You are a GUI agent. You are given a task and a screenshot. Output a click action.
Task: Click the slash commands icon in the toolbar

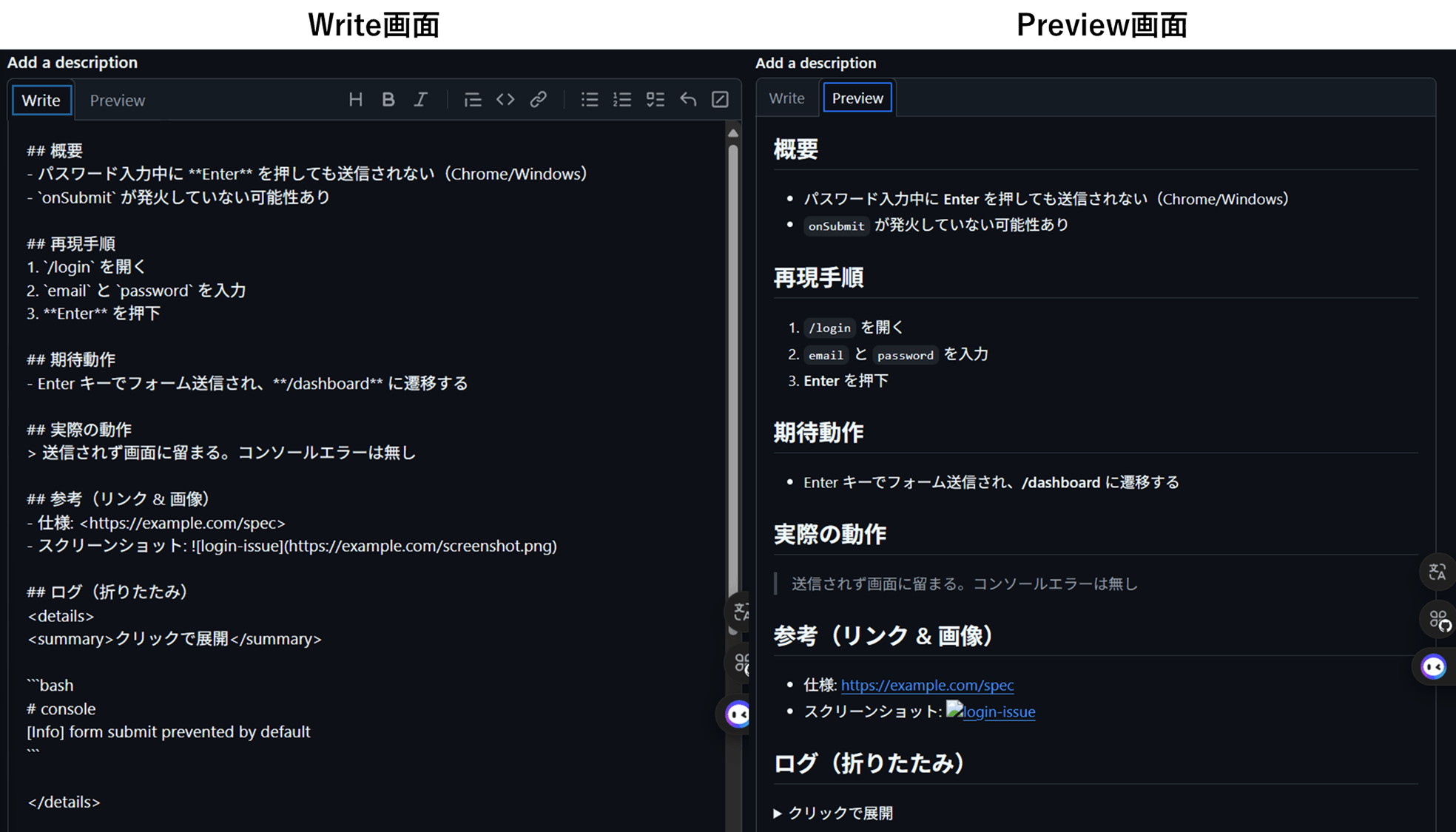720,100
